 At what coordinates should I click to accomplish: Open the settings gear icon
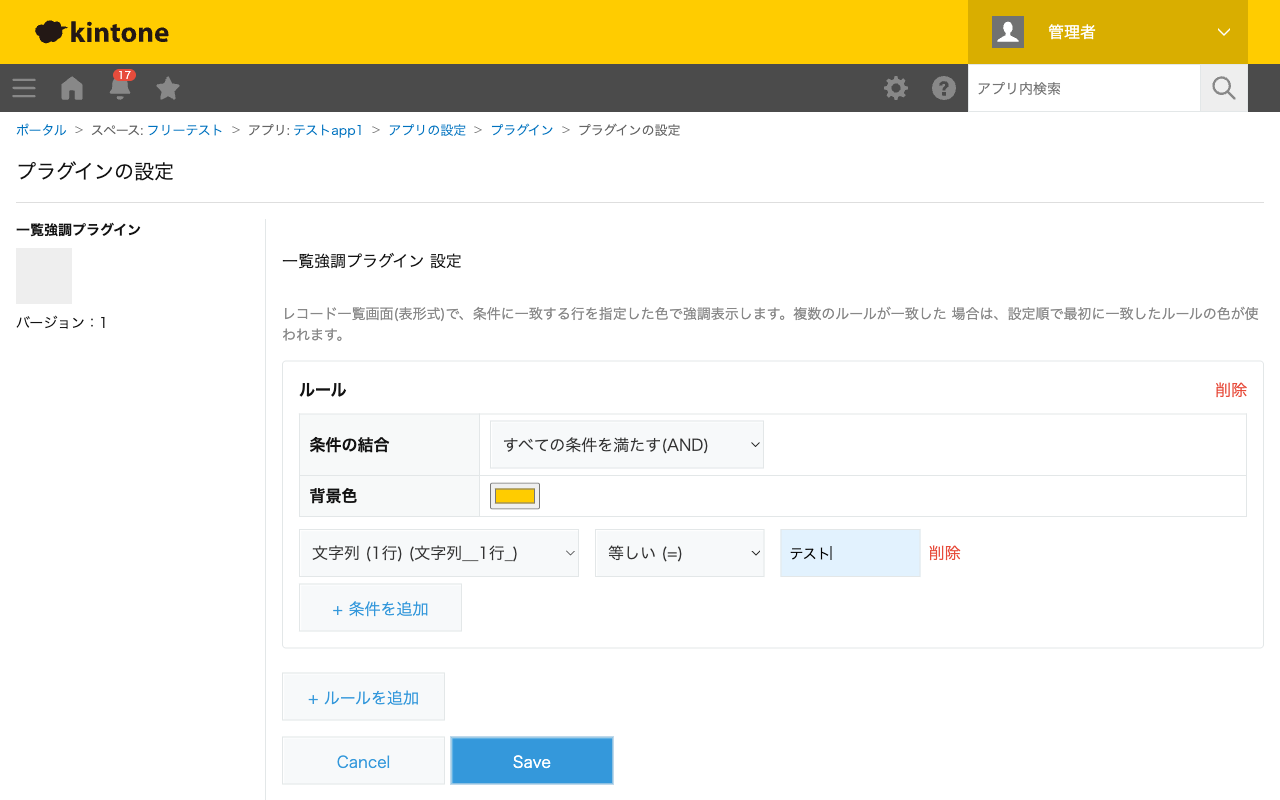tap(896, 88)
